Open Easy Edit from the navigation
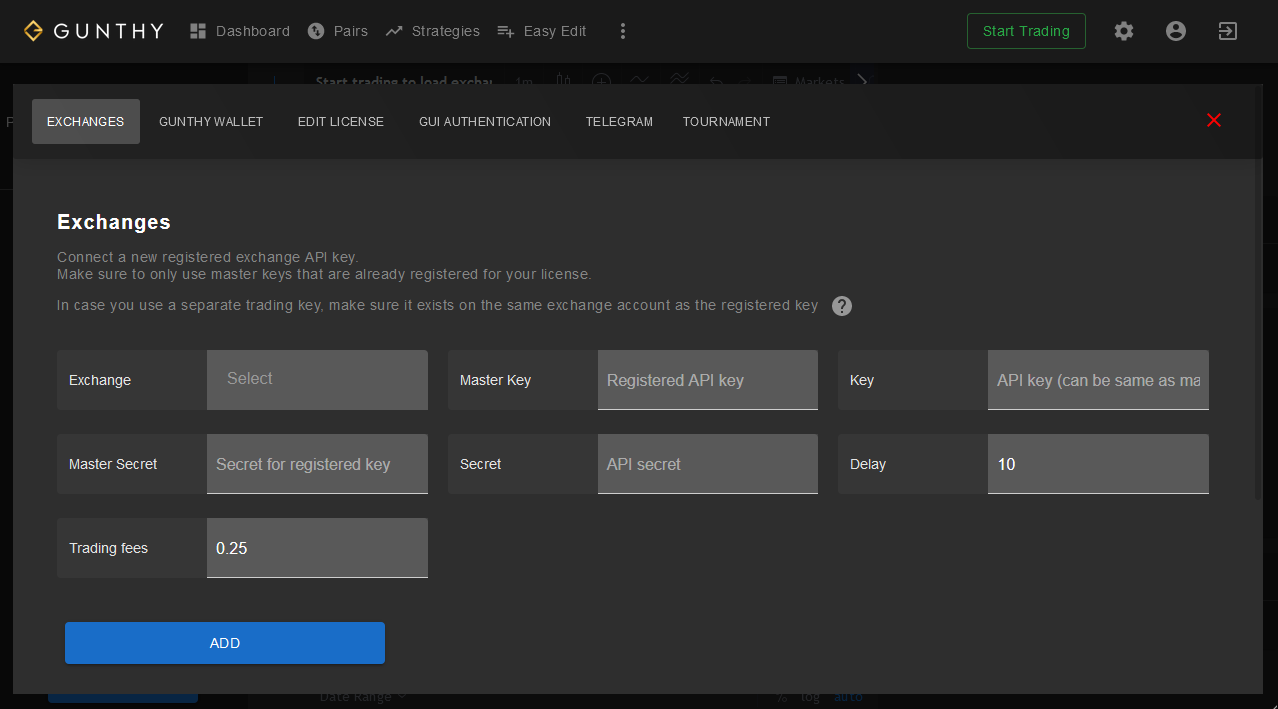1278x709 pixels. point(542,31)
